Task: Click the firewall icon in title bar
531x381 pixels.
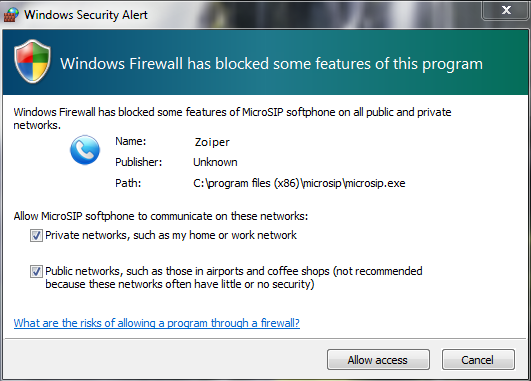Action: 11,15
